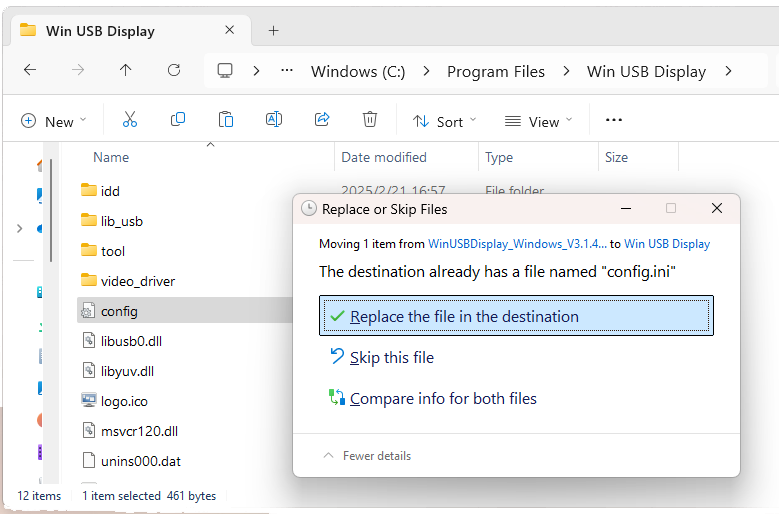
Task: Open the See more ellipsis menu
Action: pos(614,120)
